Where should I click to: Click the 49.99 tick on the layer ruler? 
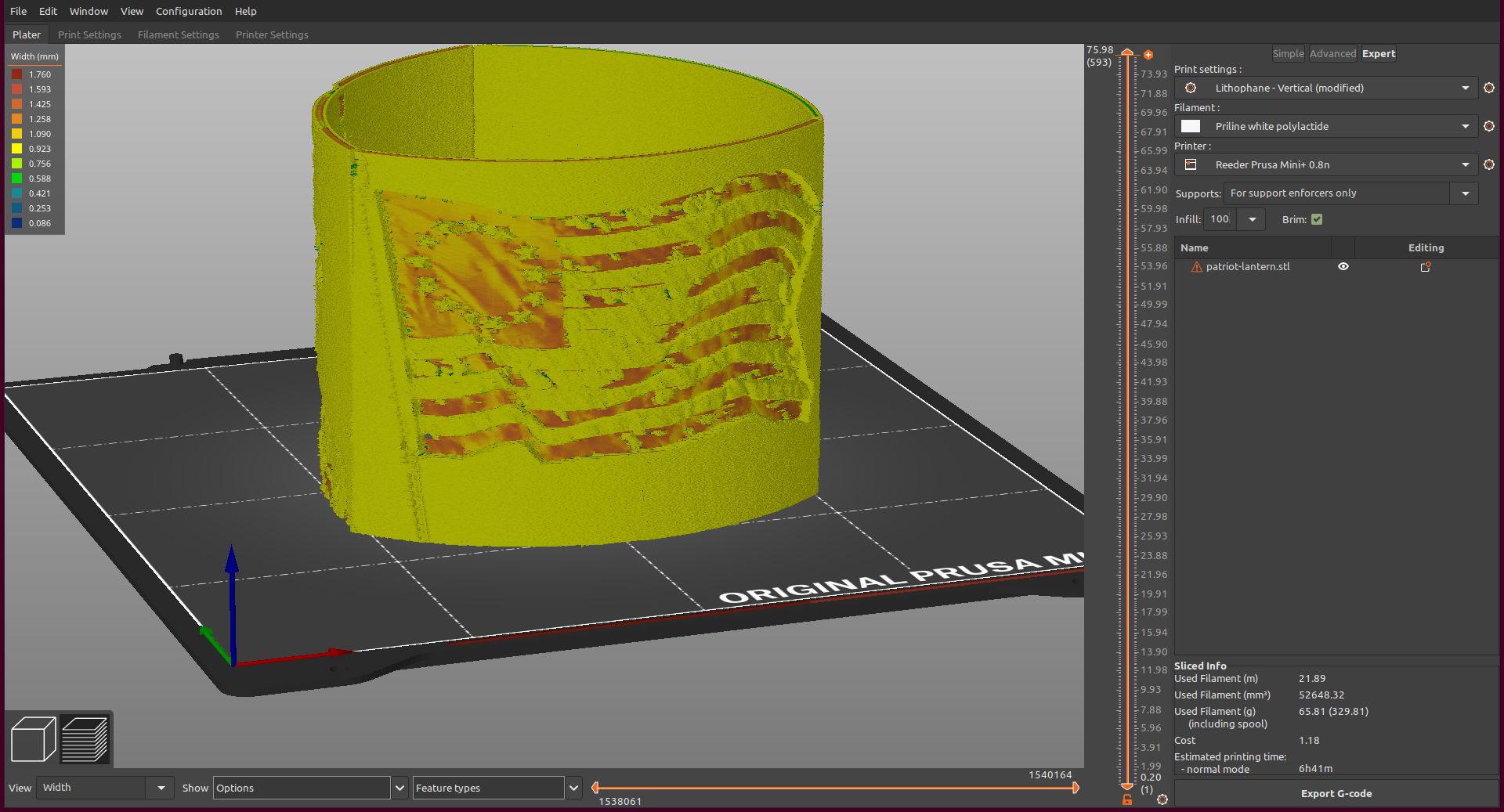[1154, 305]
